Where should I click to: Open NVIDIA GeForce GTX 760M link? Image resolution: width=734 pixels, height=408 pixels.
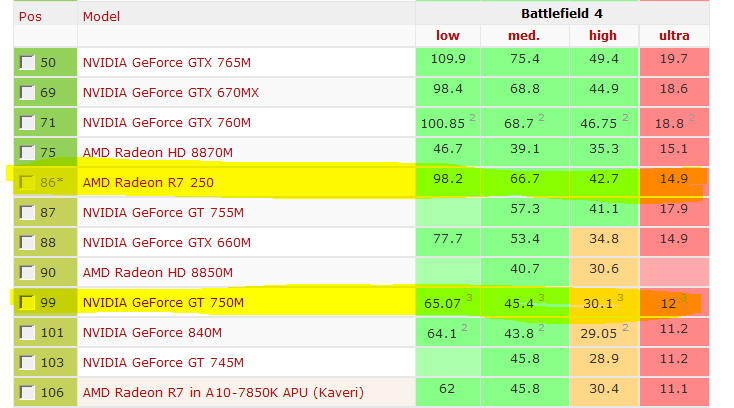pos(167,123)
